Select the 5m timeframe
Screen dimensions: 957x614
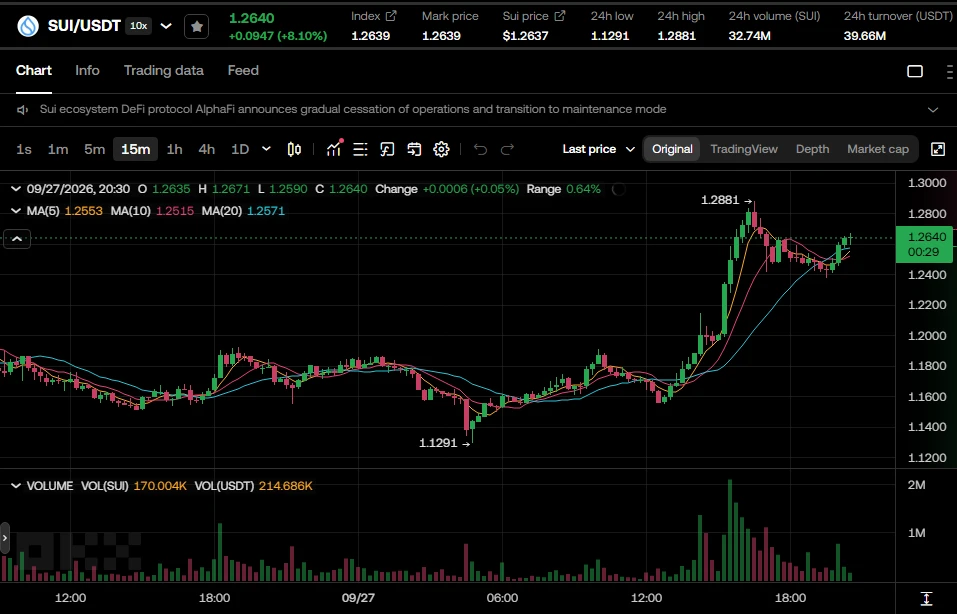(95, 149)
